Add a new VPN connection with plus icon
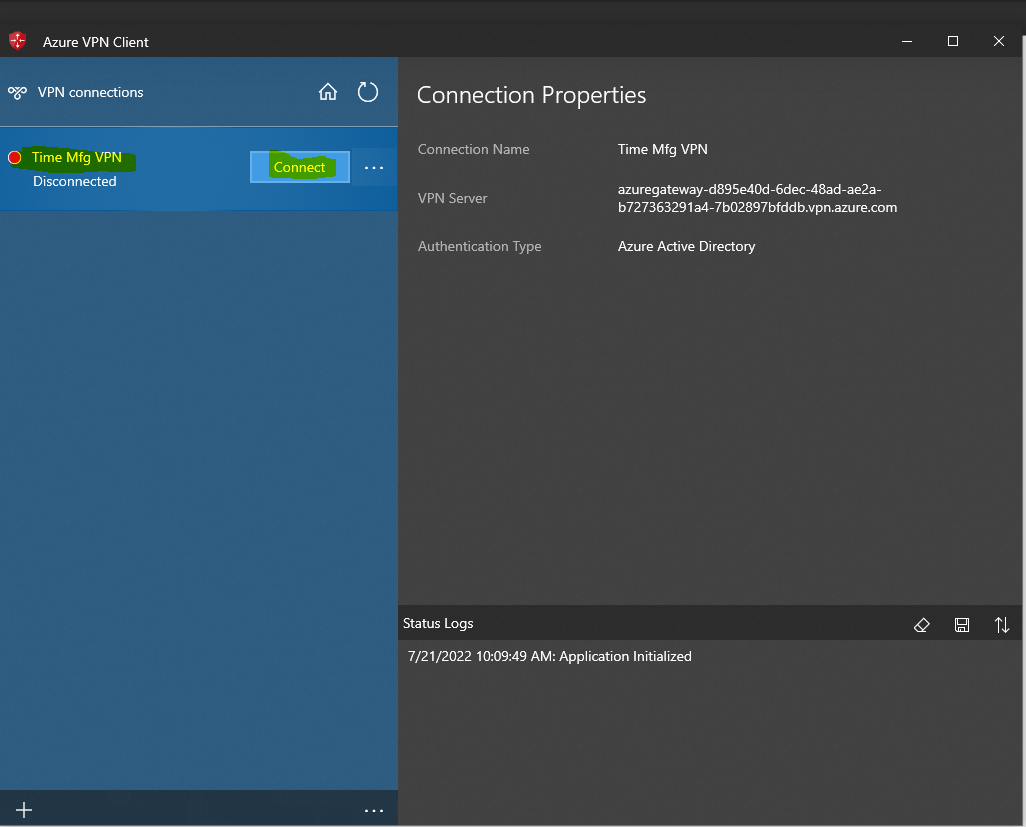 [24, 810]
